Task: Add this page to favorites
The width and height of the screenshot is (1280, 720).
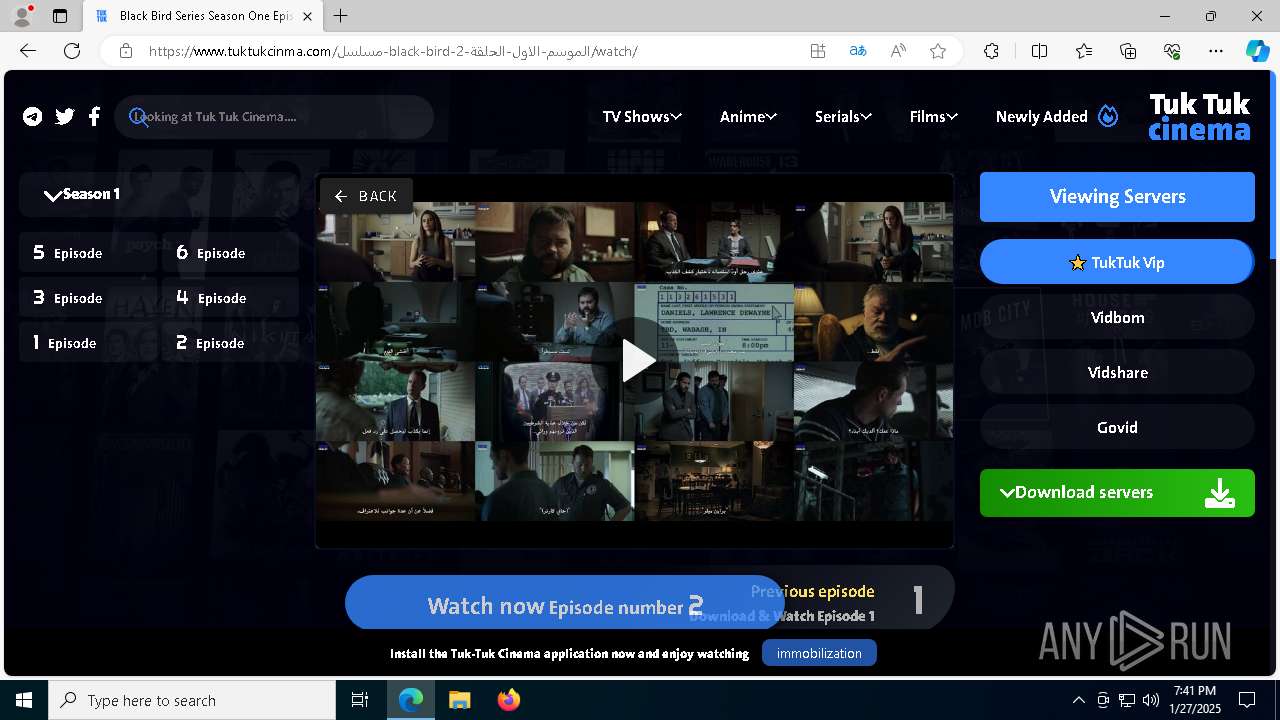Action: [938, 51]
